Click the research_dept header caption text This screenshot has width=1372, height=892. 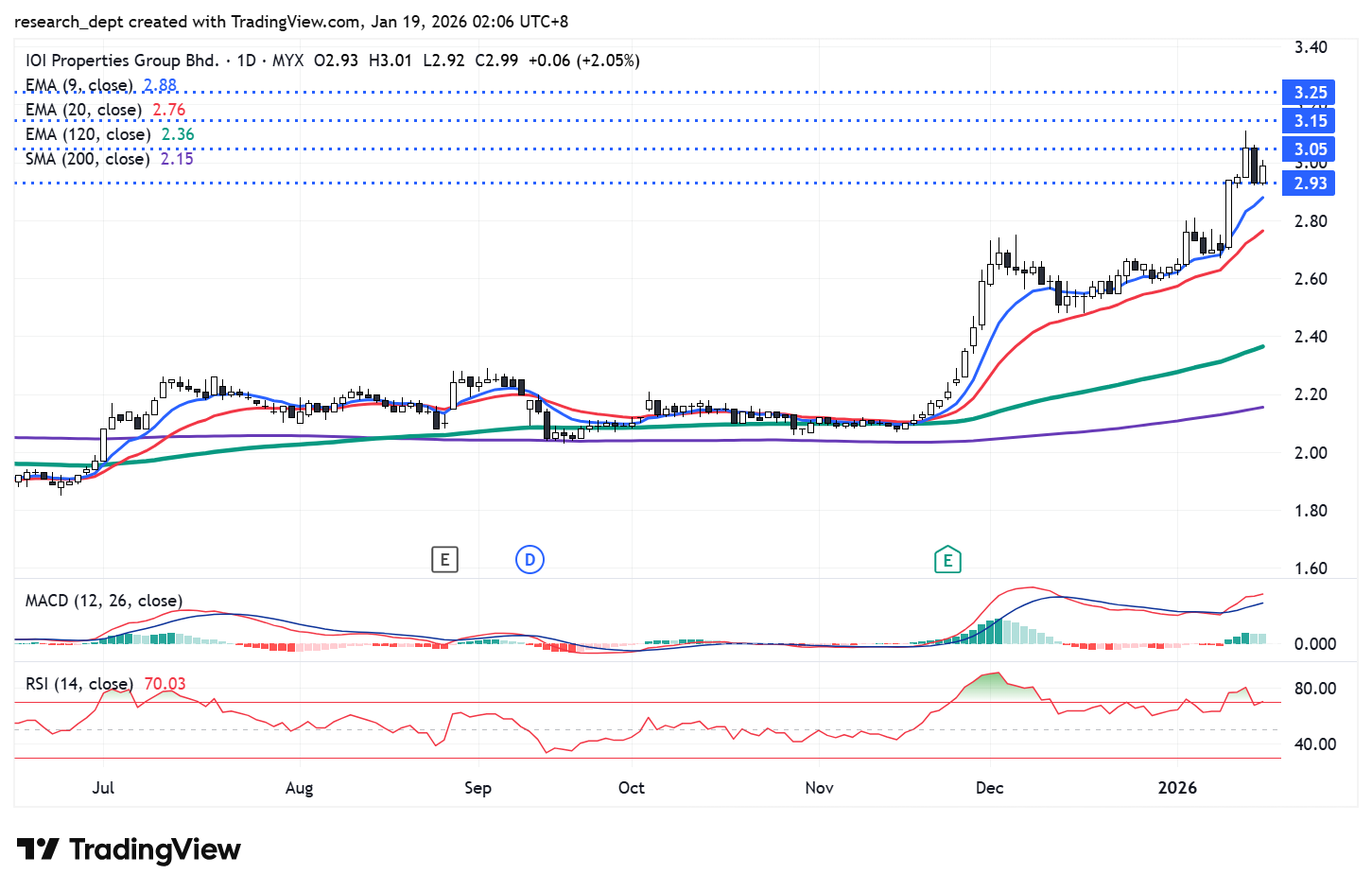point(291,22)
